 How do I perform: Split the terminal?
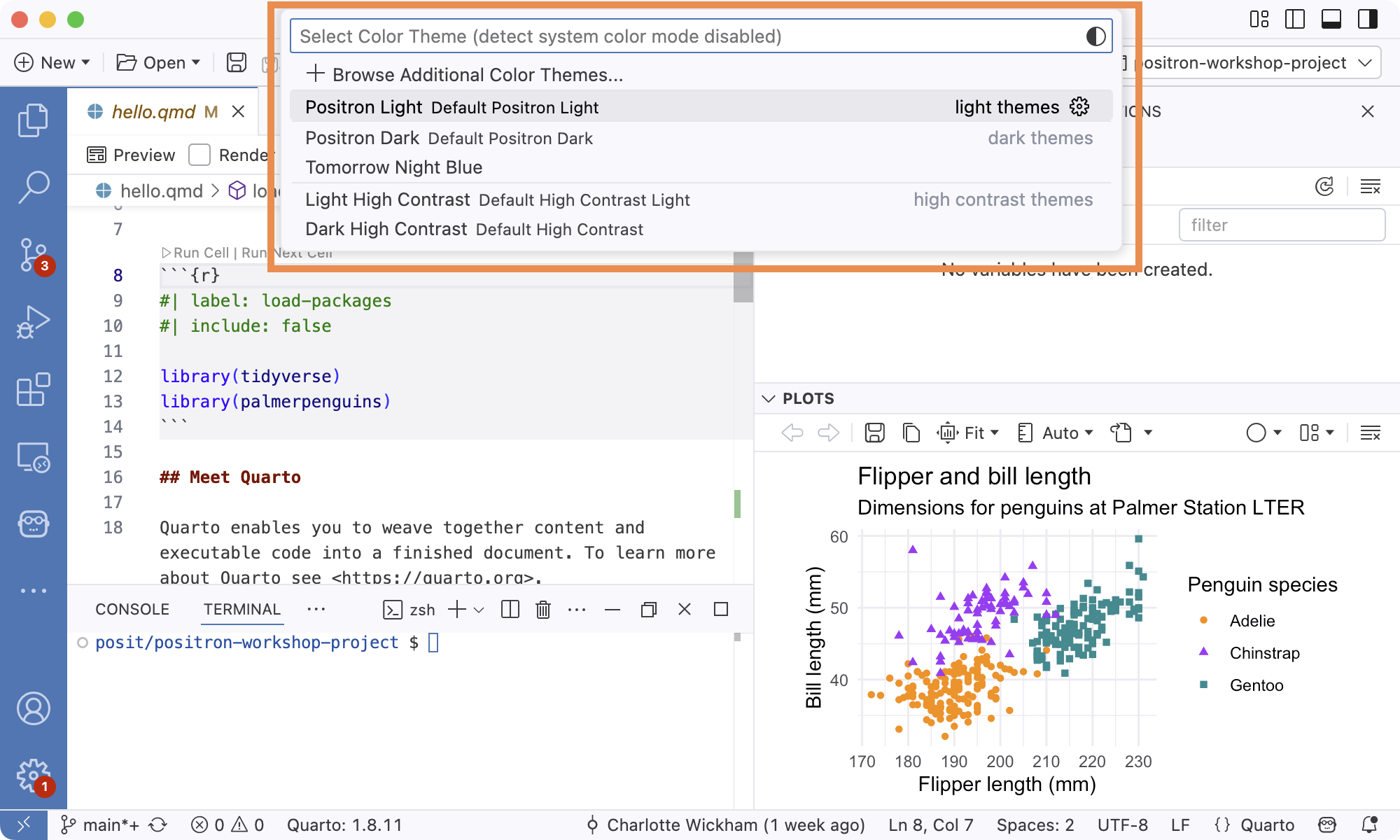(510, 609)
